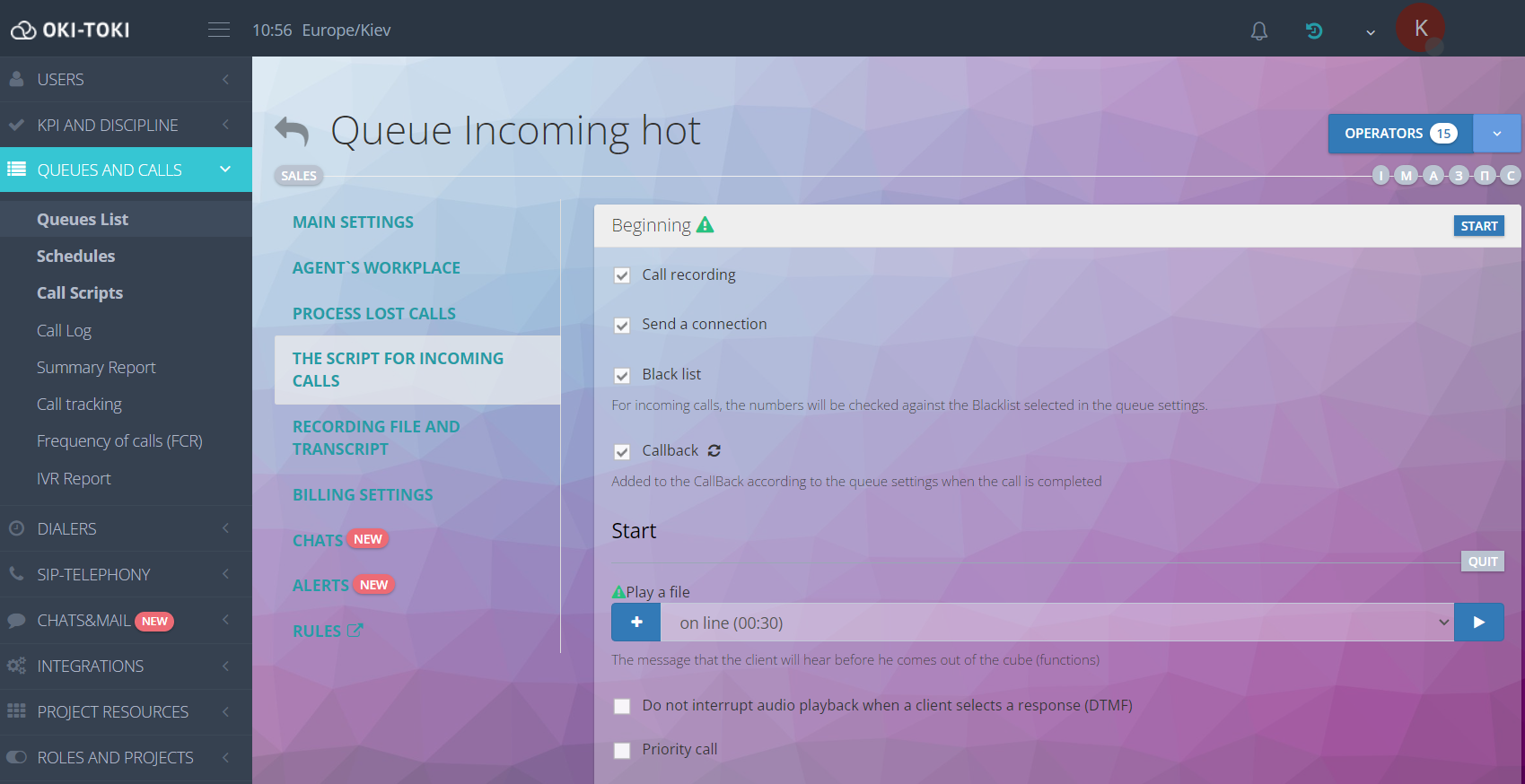Click the back arrow beside queue title
The width and height of the screenshot is (1525, 784).
point(292,132)
